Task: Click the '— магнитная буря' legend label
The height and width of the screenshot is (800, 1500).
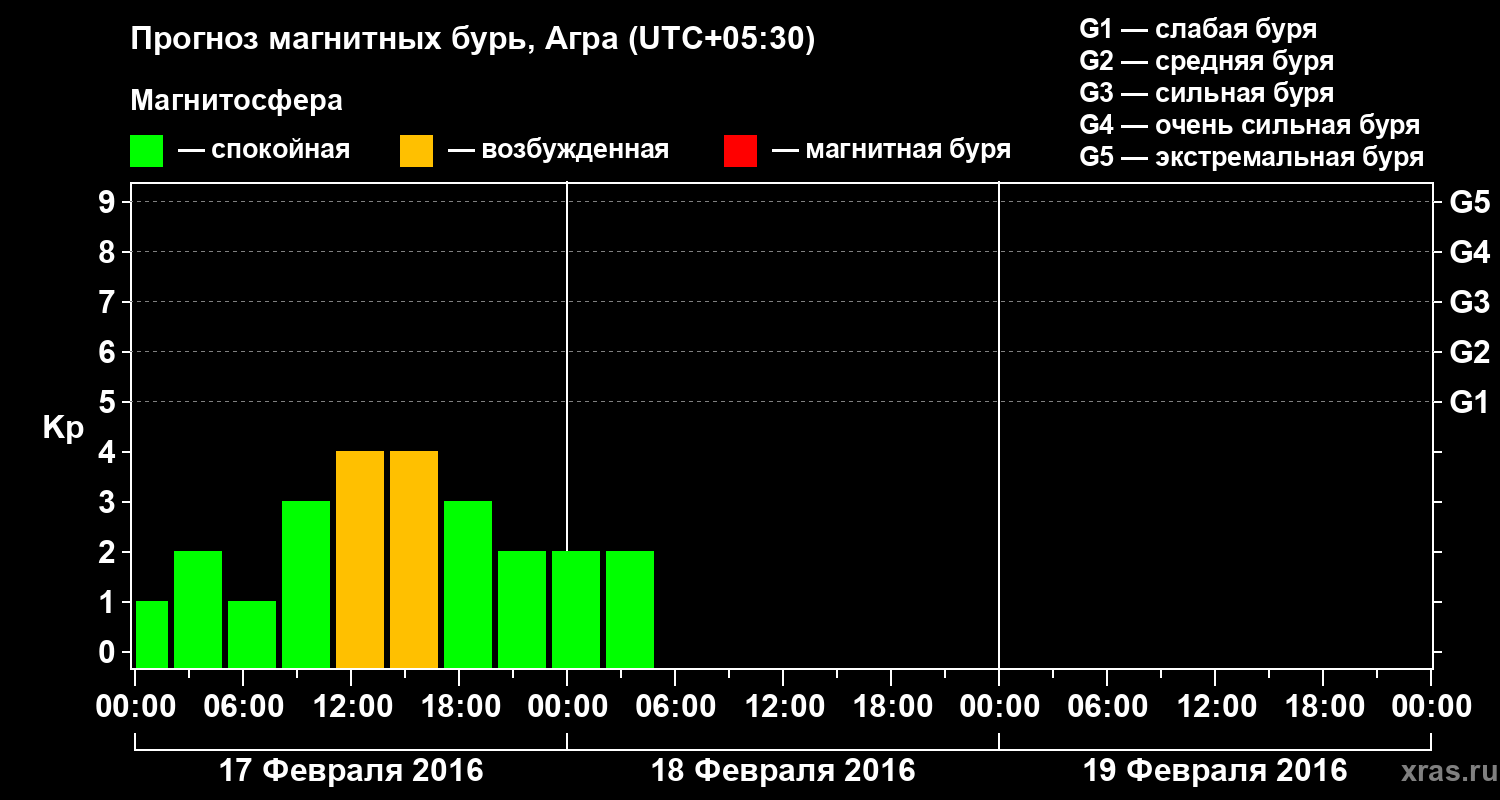Action: 891,150
